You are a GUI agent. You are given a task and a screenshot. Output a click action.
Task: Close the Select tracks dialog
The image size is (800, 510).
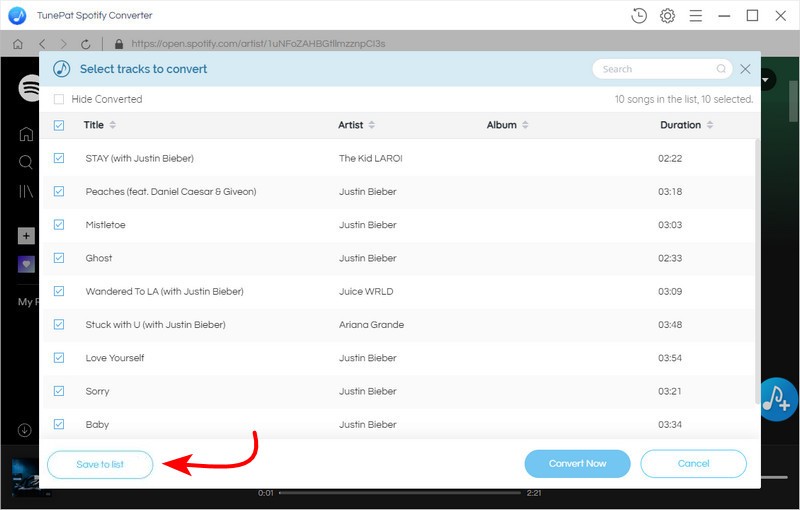[x=745, y=69]
